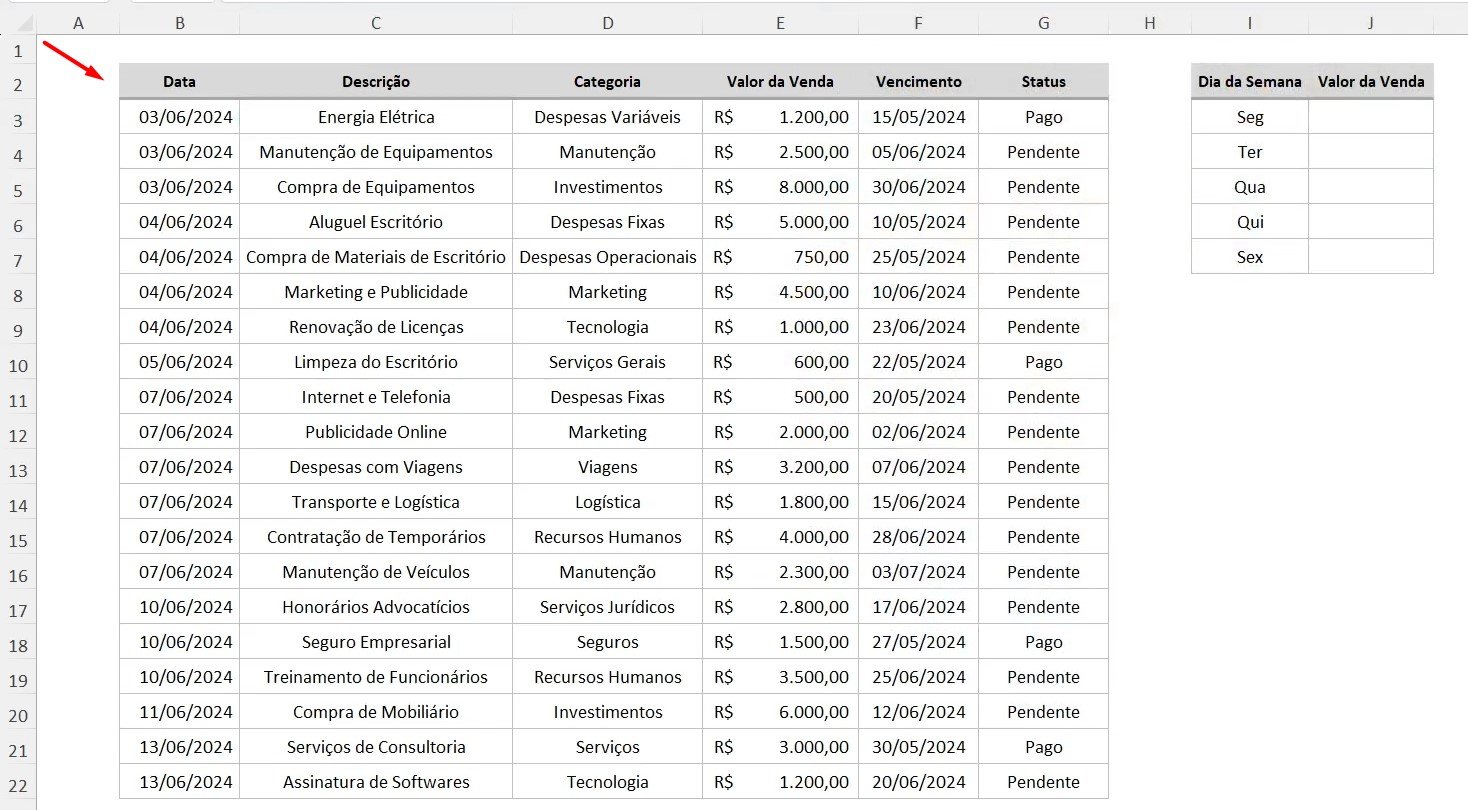Viewport: 1468px width, 810px height.
Task: Click the 'Status' header cell
Action: click(1043, 82)
